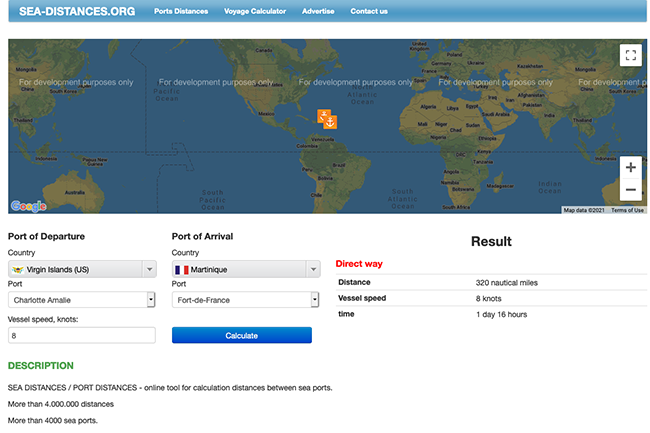The width and height of the screenshot is (650, 433).
Task: Expand the Charlotte Amalie port dropdown
Action: tap(150, 299)
